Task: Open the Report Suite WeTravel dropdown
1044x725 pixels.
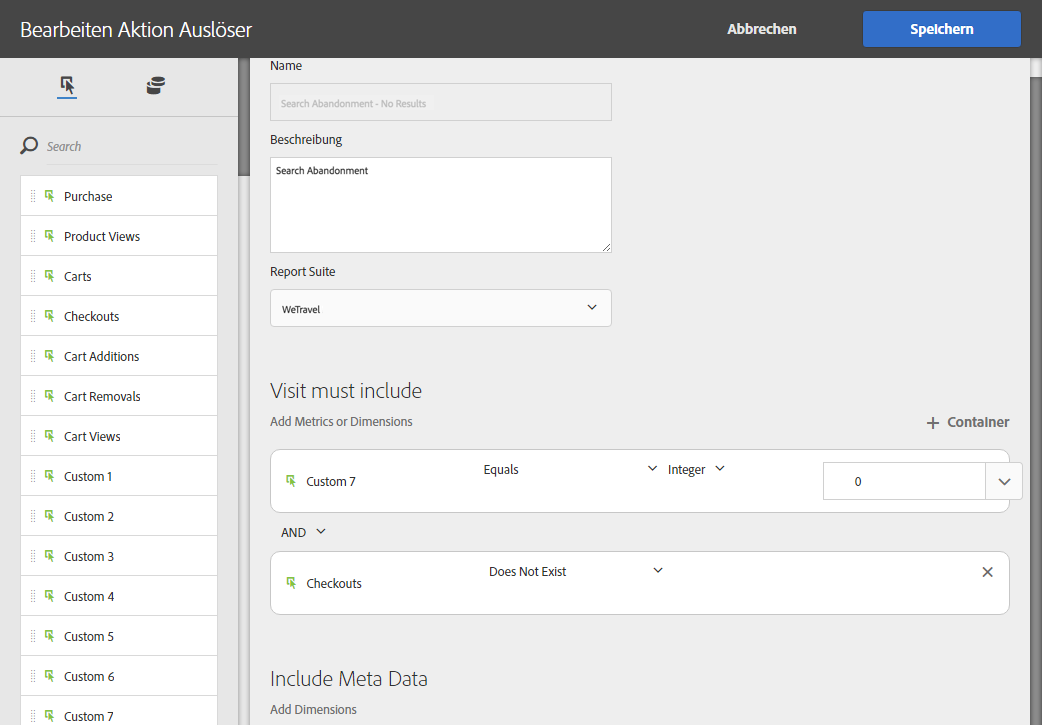Action: 440,308
